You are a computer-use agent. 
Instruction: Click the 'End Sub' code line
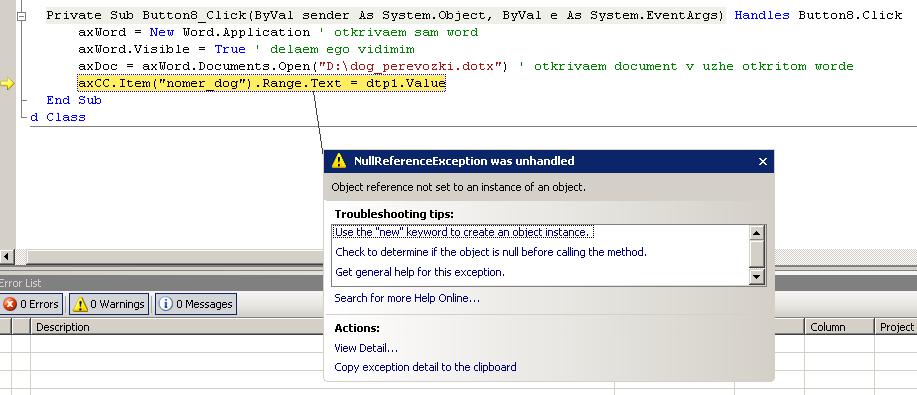coord(74,100)
